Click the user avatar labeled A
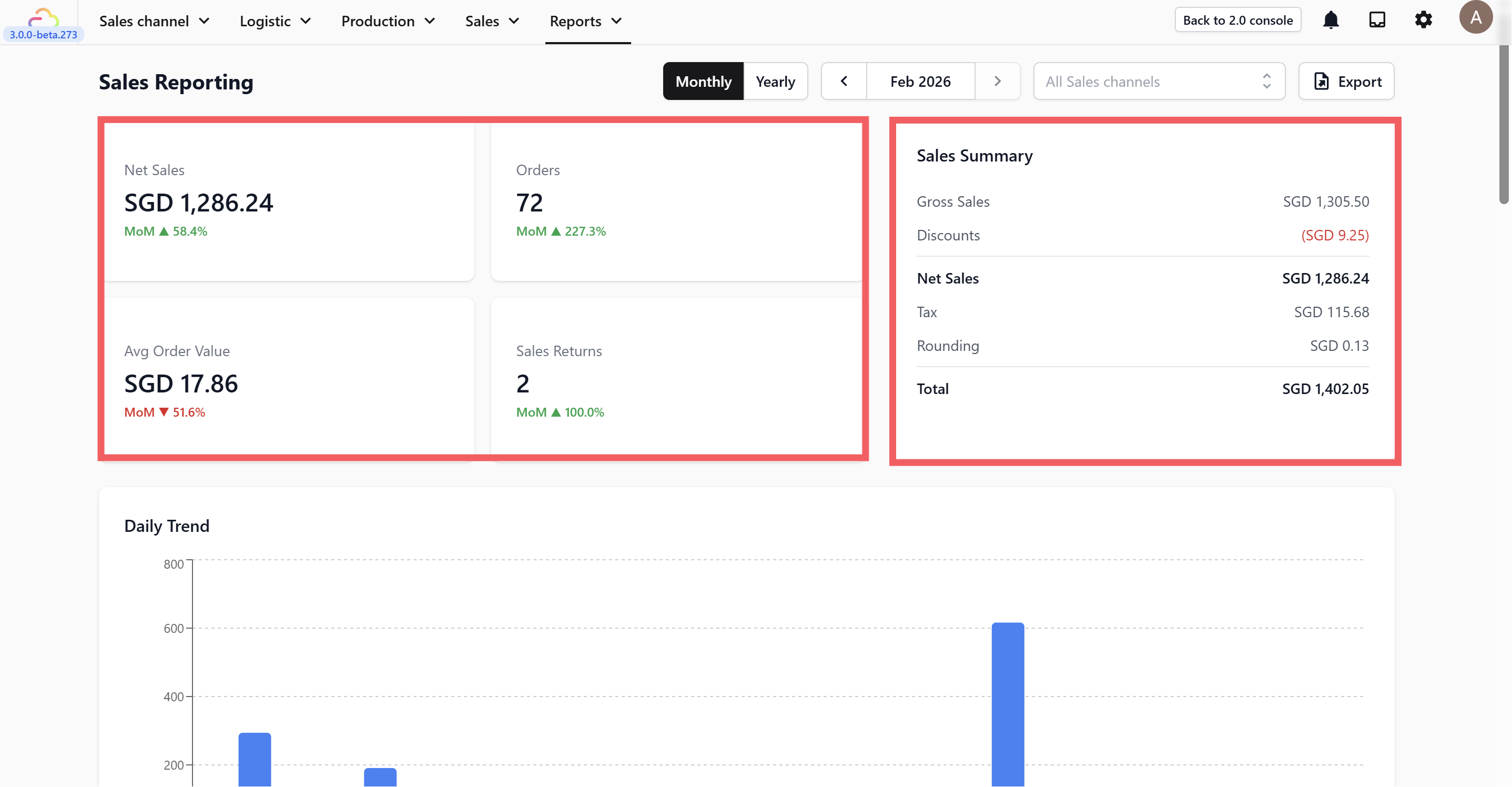 coord(1475,17)
